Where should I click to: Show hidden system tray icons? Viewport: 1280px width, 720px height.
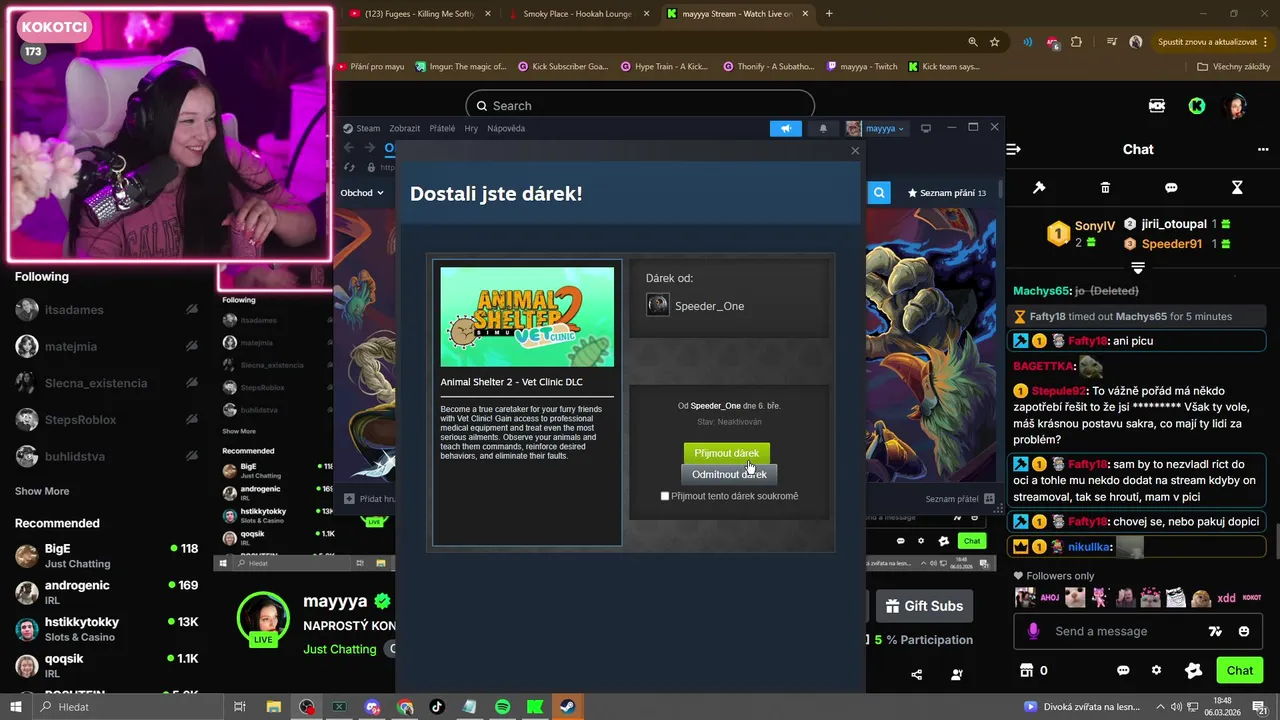1160,707
